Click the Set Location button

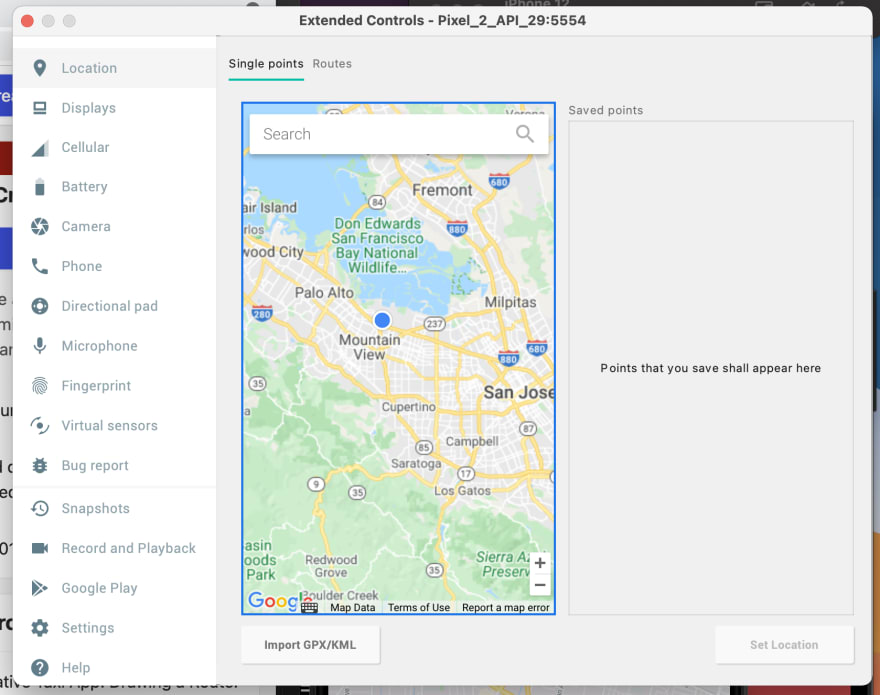(784, 645)
